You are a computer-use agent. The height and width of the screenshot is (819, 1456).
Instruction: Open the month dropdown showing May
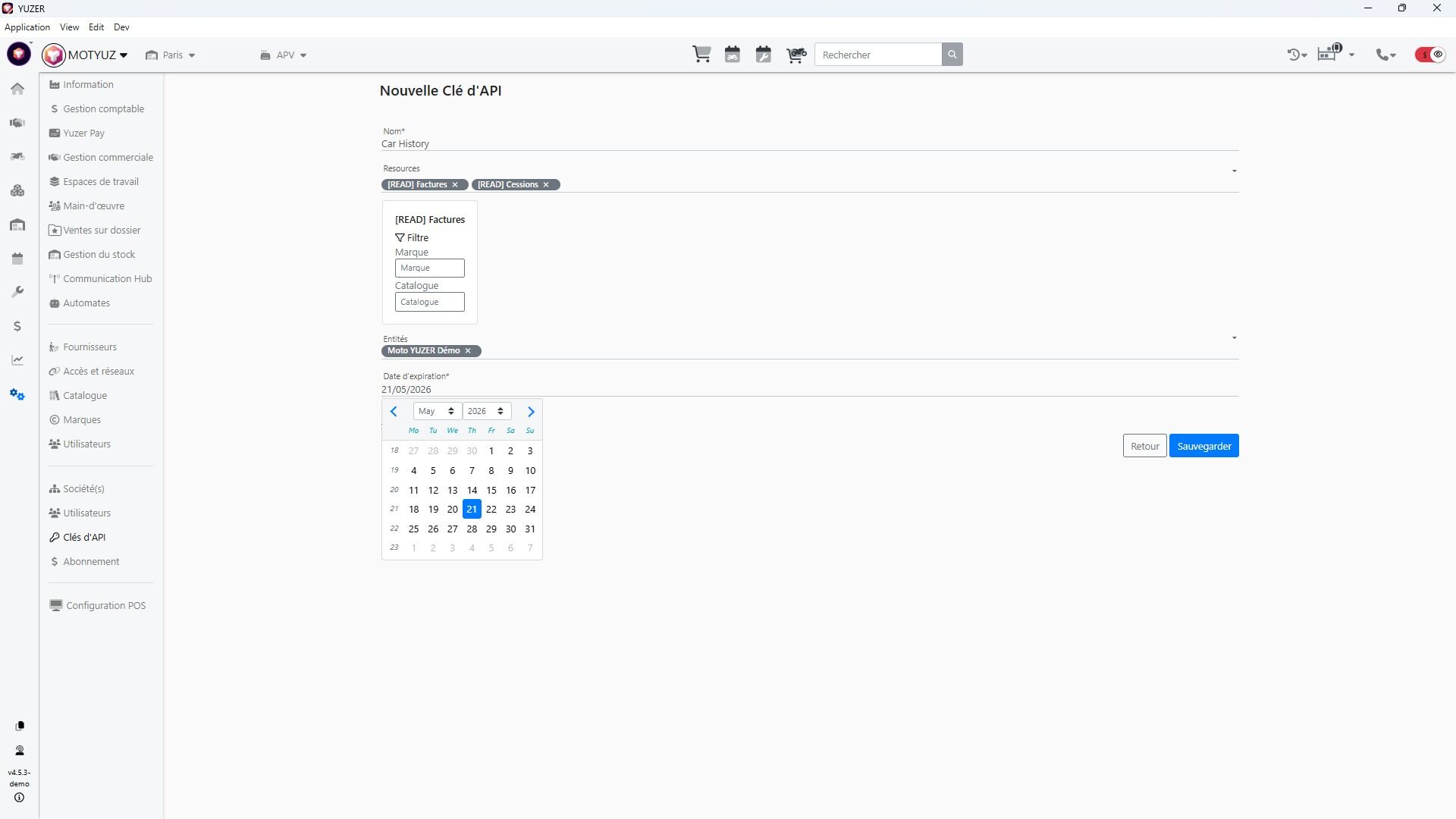[437, 411]
